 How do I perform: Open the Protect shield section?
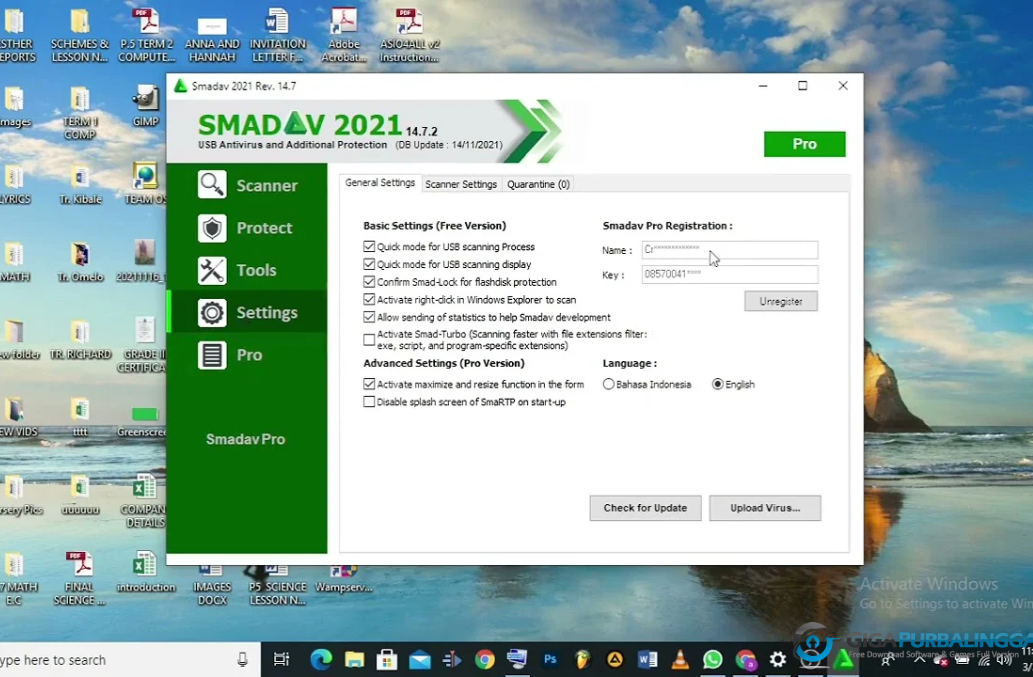click(x=247, y=228)
